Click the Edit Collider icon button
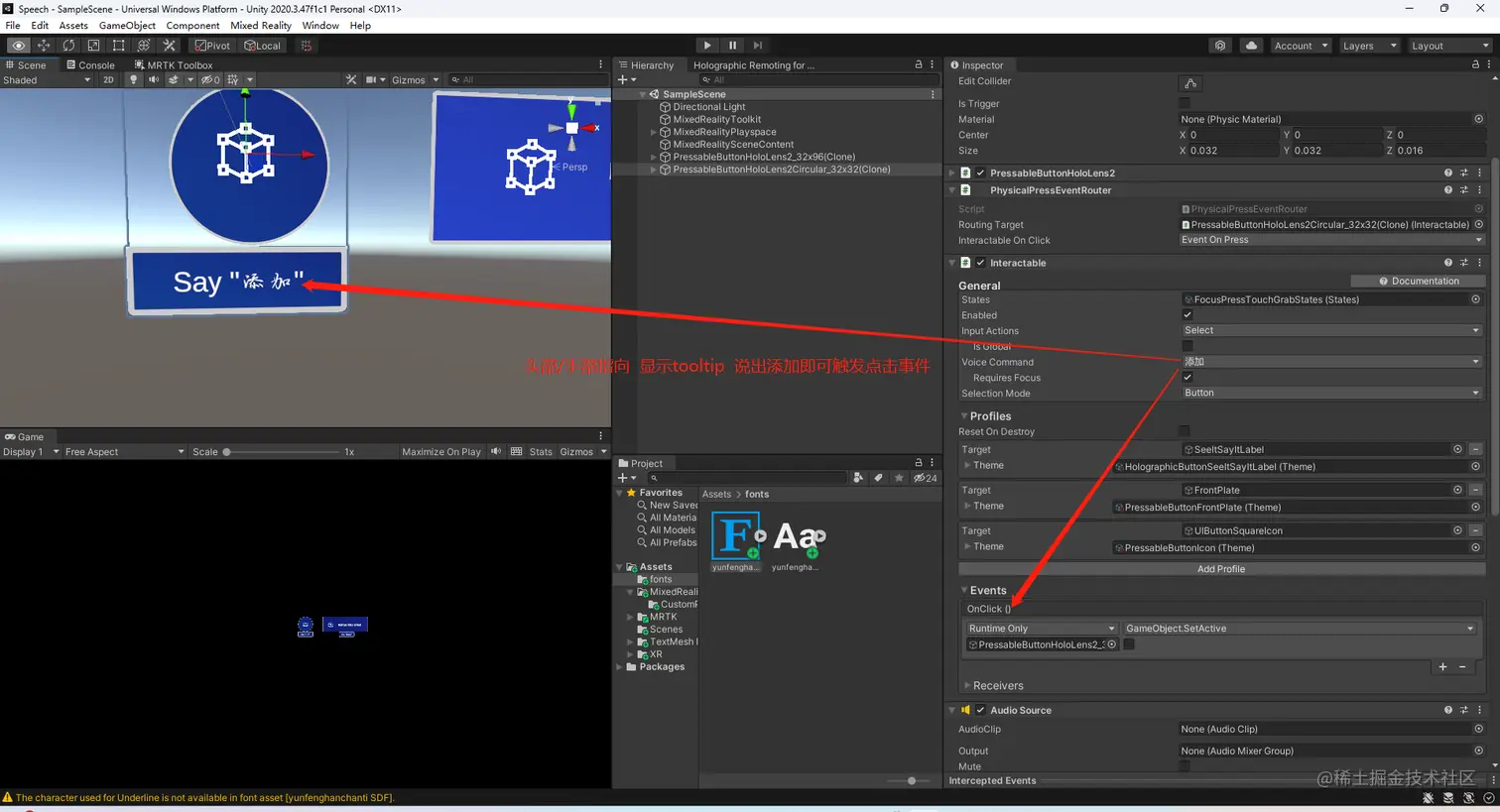Viewport: 1500px width, 812px height. 1190,83
